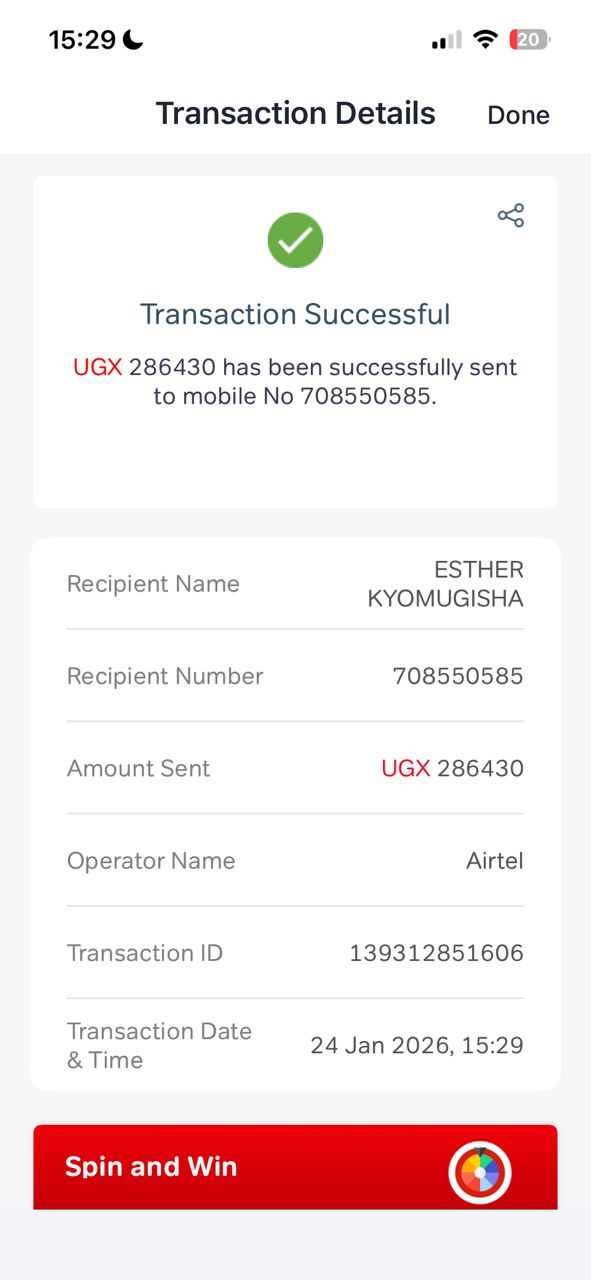Tap the Transaction Successful heading
The width and height of the screenshot is (591, 1280).
click(x=295, y=314)
